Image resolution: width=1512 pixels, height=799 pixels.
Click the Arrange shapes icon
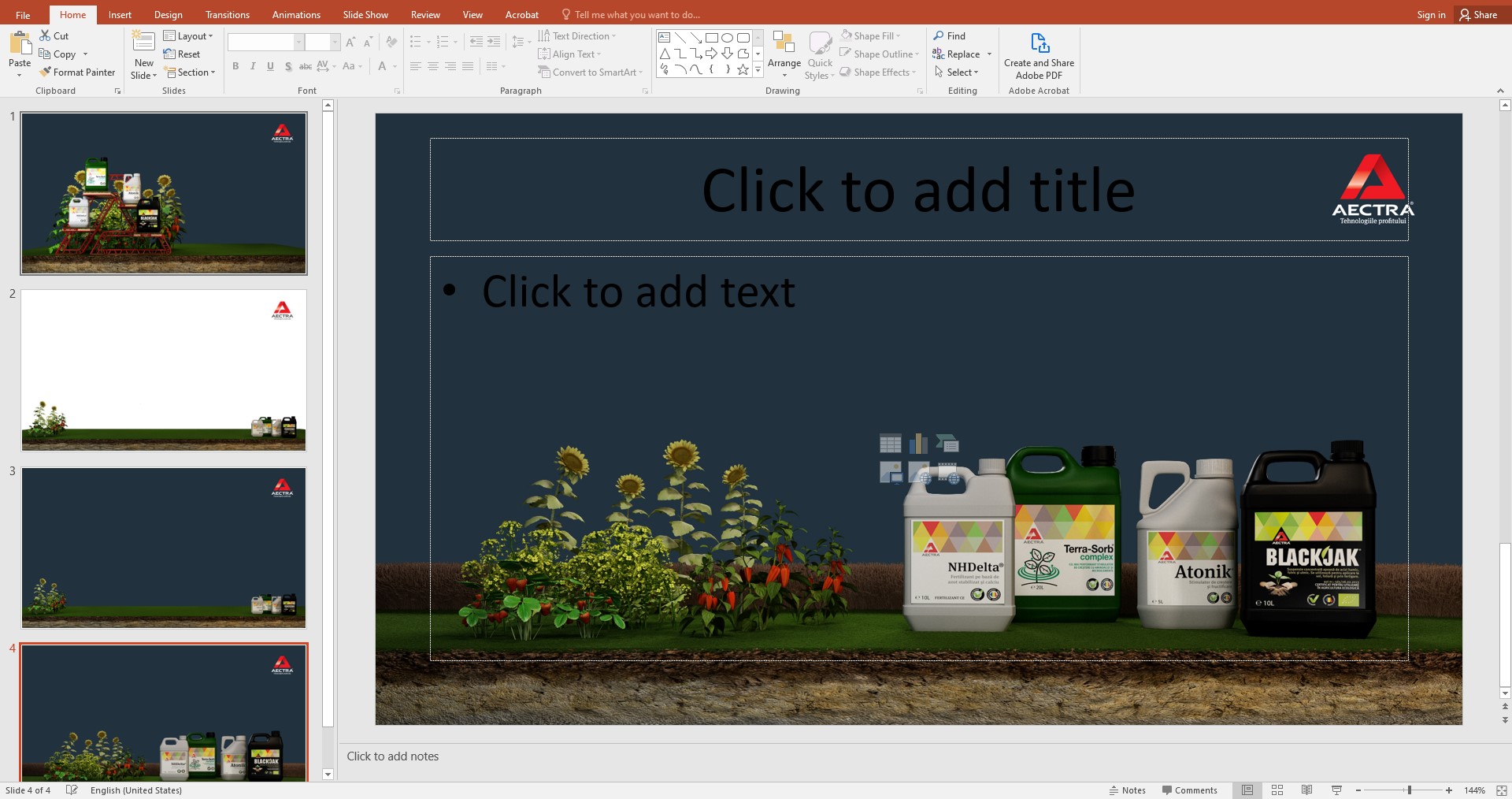pyautogui.click(x=784, y=43)
